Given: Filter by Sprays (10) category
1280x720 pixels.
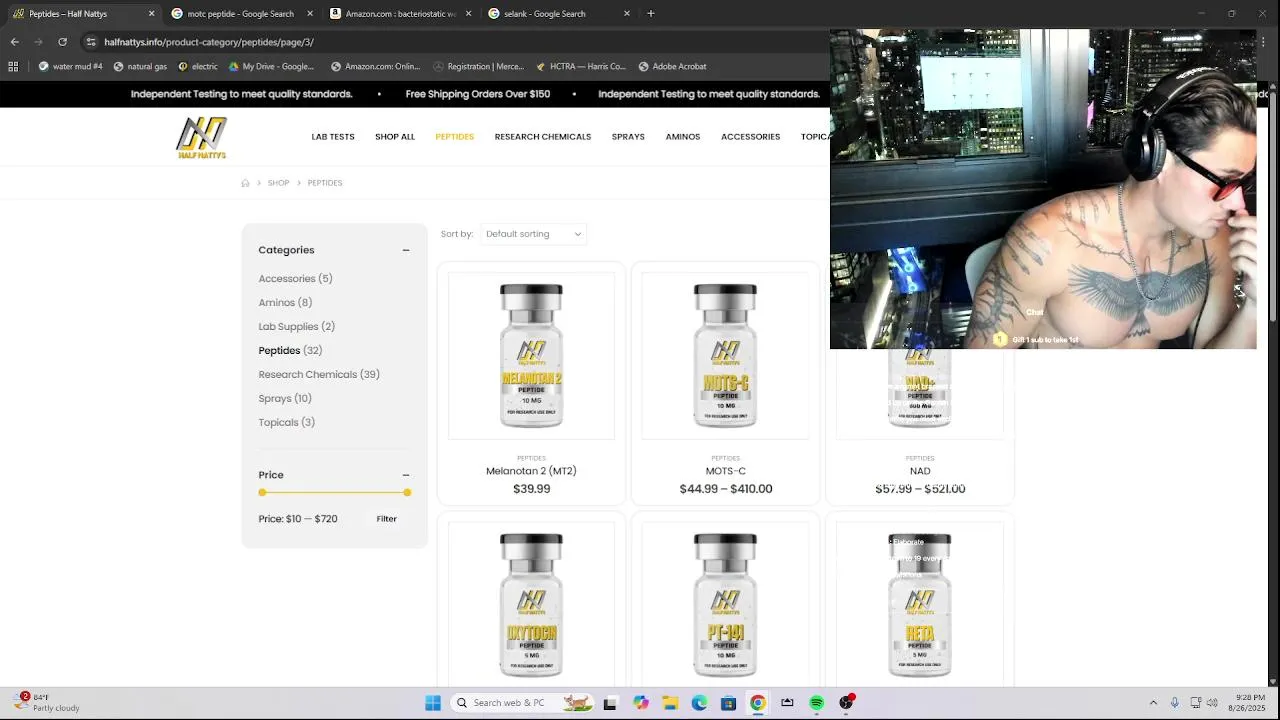Looking at the screenshot, I should click(285, 399).
